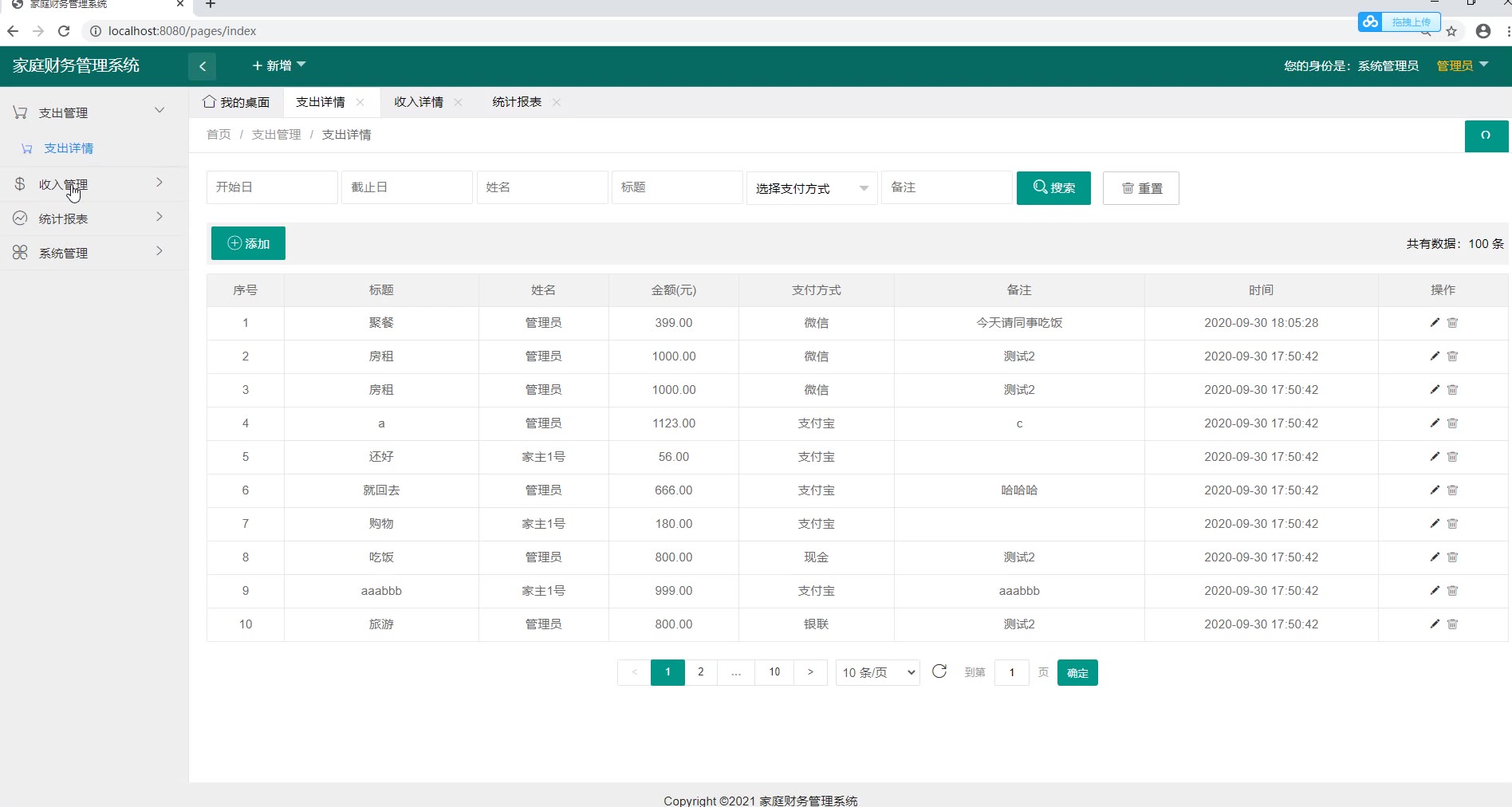Click the teal refresh button at top right
This screenshot has width=1512, height=807.
point(1486,136)
